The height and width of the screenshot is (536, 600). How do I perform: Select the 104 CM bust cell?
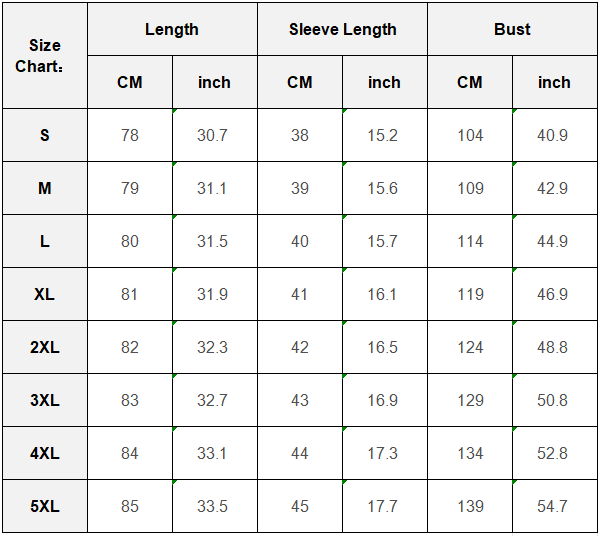click(470, 135)
